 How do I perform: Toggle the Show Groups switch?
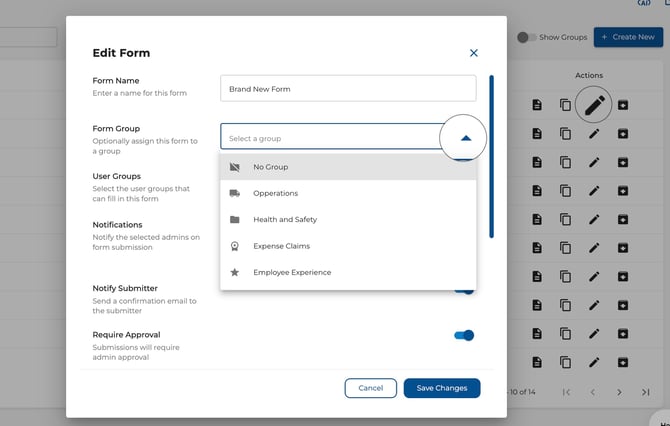[x=526, y=38]
